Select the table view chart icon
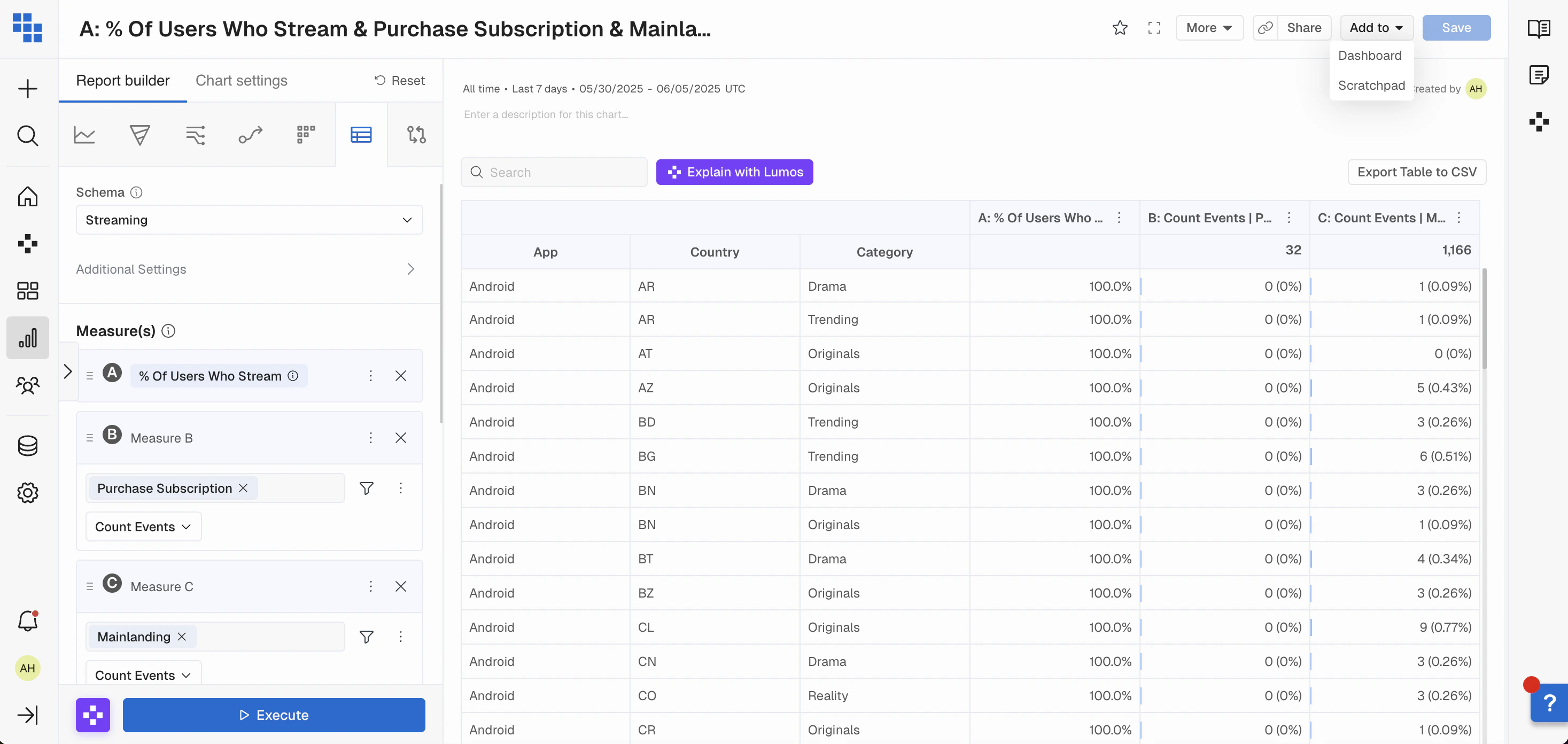This screenshot has width=1568, height=744. click(x=361, y=135)
